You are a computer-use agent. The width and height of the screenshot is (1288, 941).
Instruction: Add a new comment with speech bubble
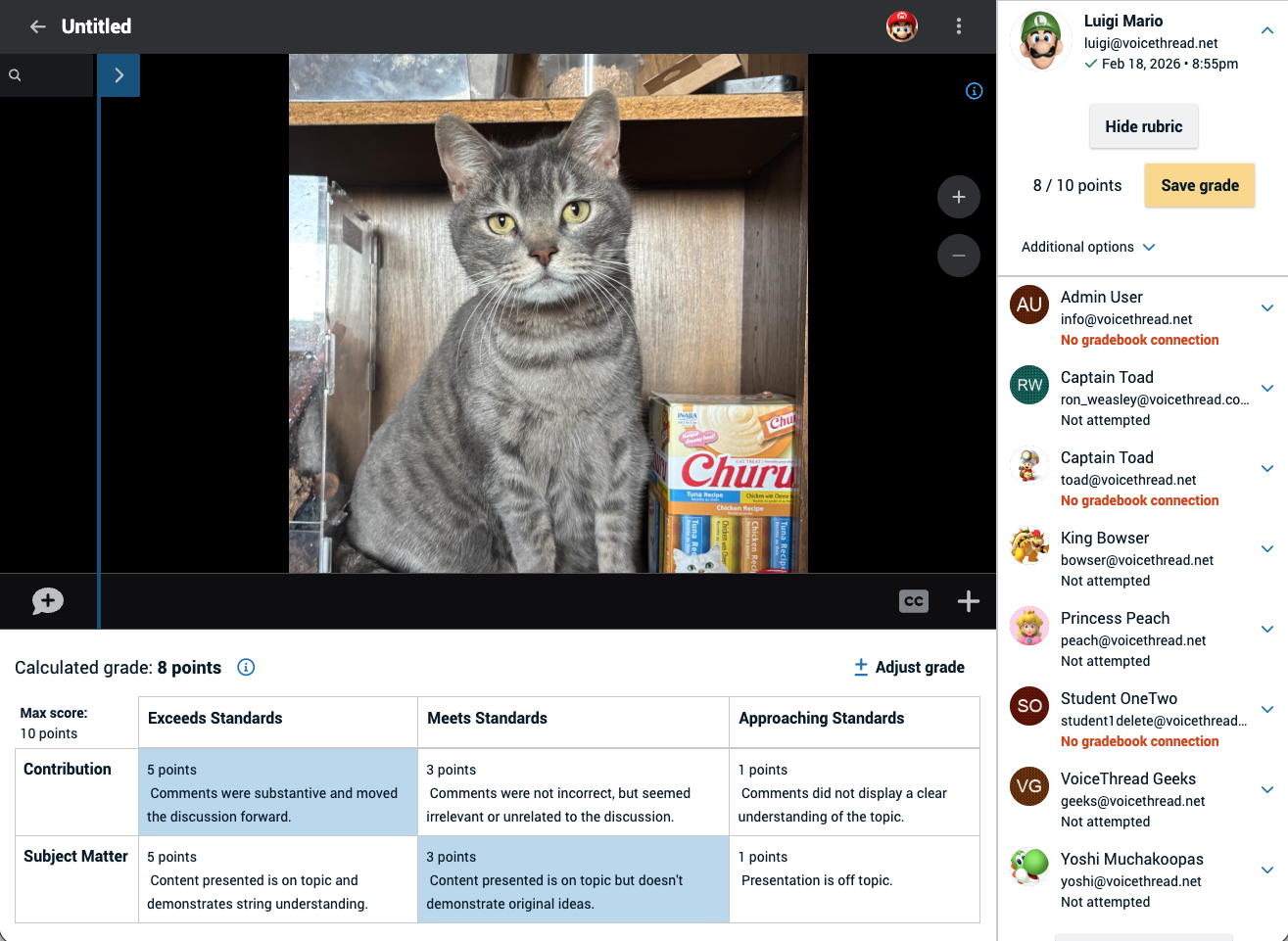pos(47,601)
